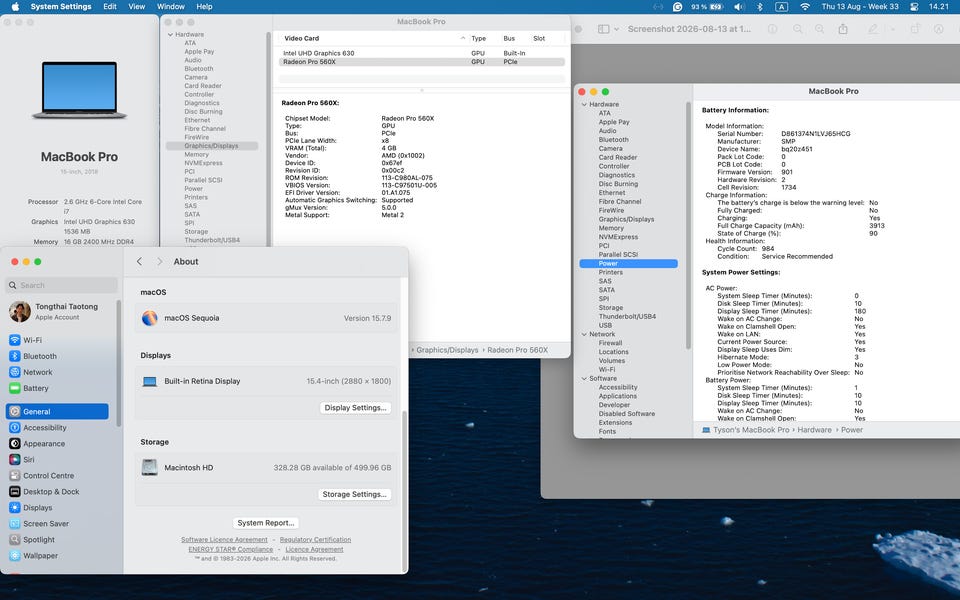Collapse Software group in System Information sidebar

tap(584, 378)
